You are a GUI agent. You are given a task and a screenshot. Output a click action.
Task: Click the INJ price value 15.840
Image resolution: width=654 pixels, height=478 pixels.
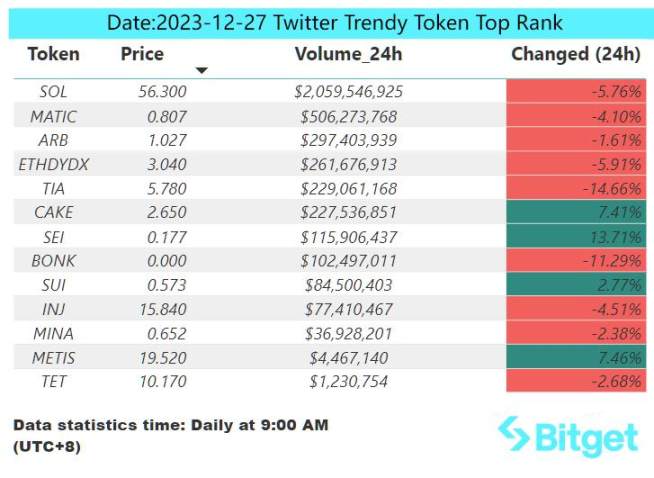coord(160,307)
